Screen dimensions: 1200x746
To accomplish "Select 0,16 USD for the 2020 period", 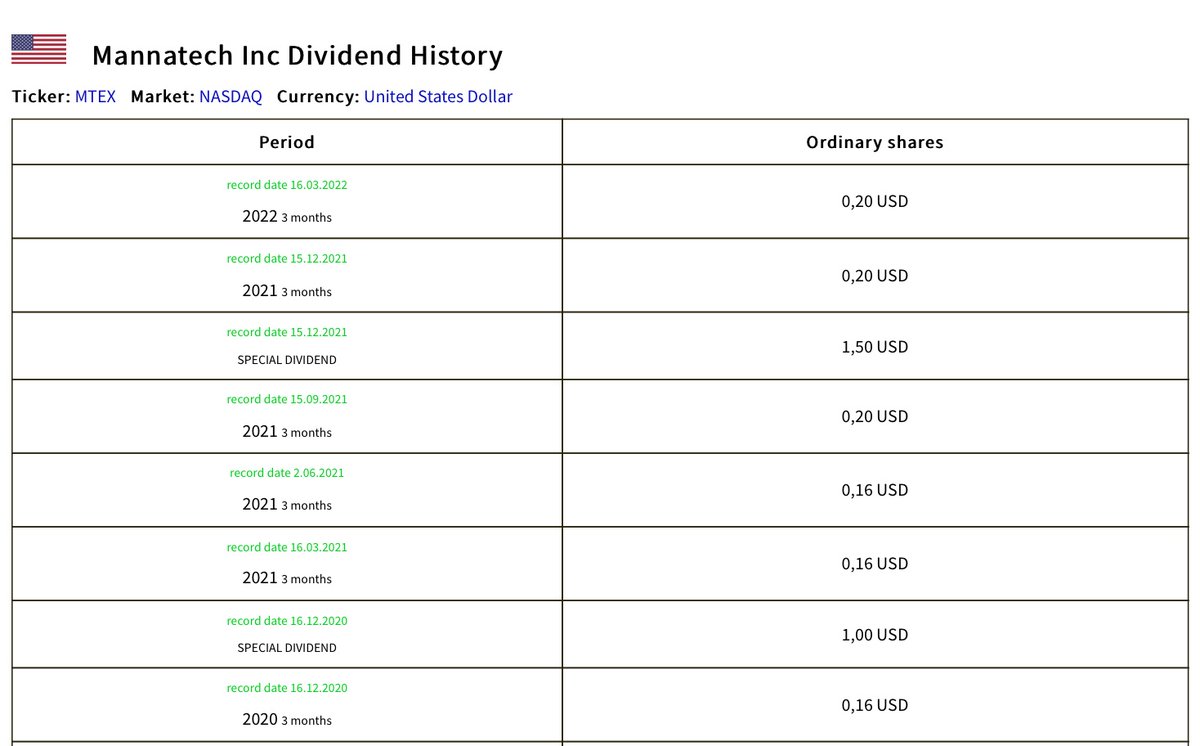I will tap(875, 705).
